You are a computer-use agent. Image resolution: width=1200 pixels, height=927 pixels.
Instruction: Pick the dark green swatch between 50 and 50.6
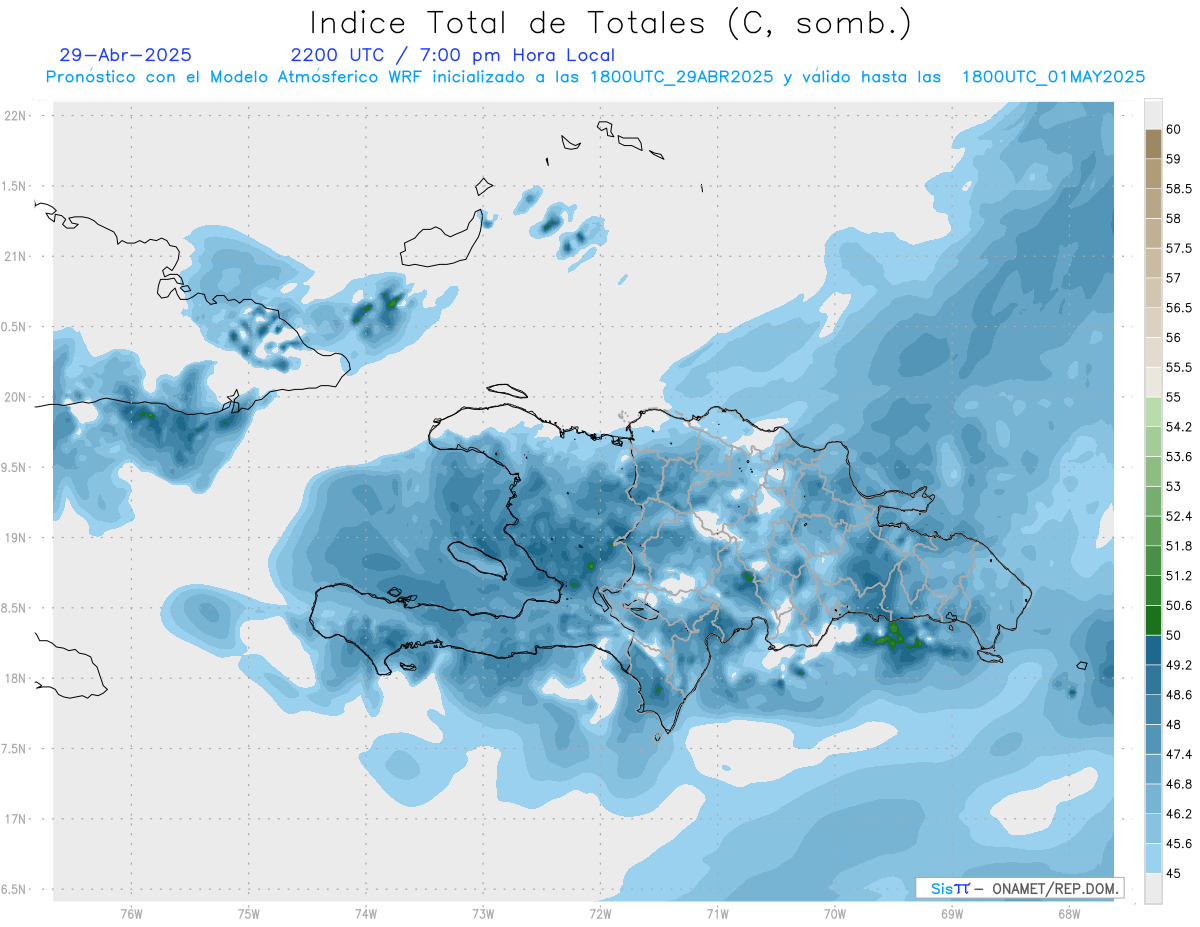pyautogui.click(x=1153, y=620)
